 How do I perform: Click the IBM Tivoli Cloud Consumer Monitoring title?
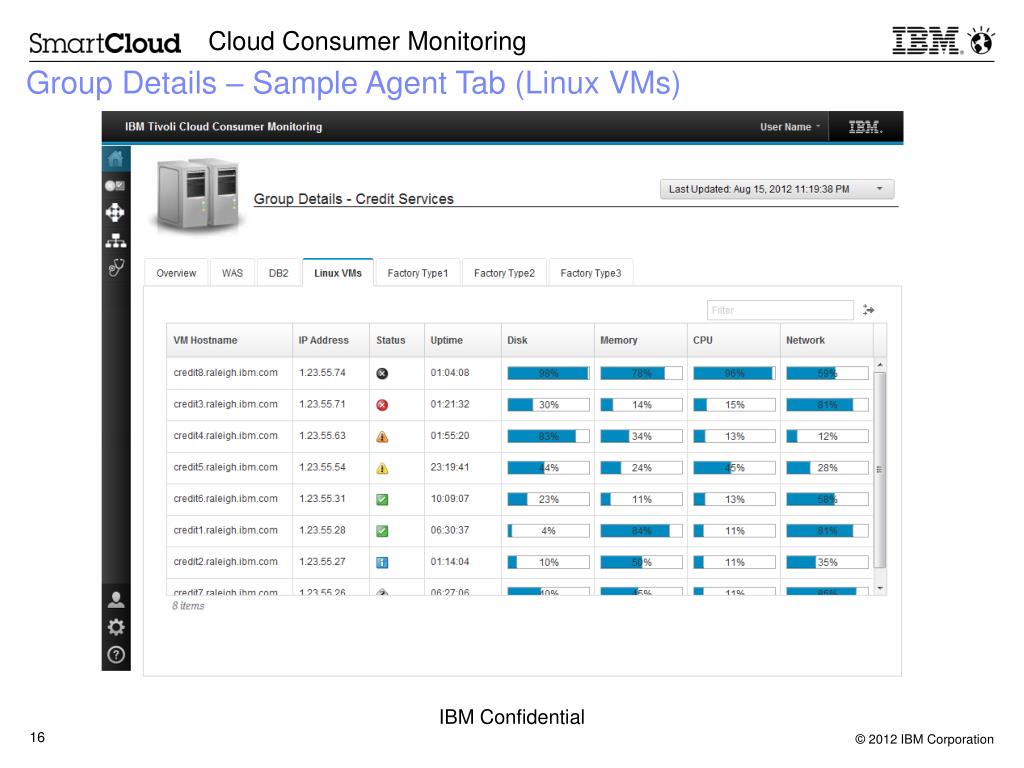[223, 127]
